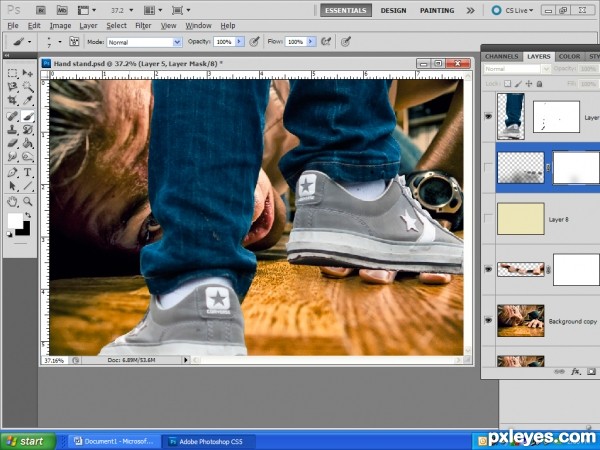Activate the Essentials workspace
The width and height of the screenshot is (600, 450).
coord(346,10)
